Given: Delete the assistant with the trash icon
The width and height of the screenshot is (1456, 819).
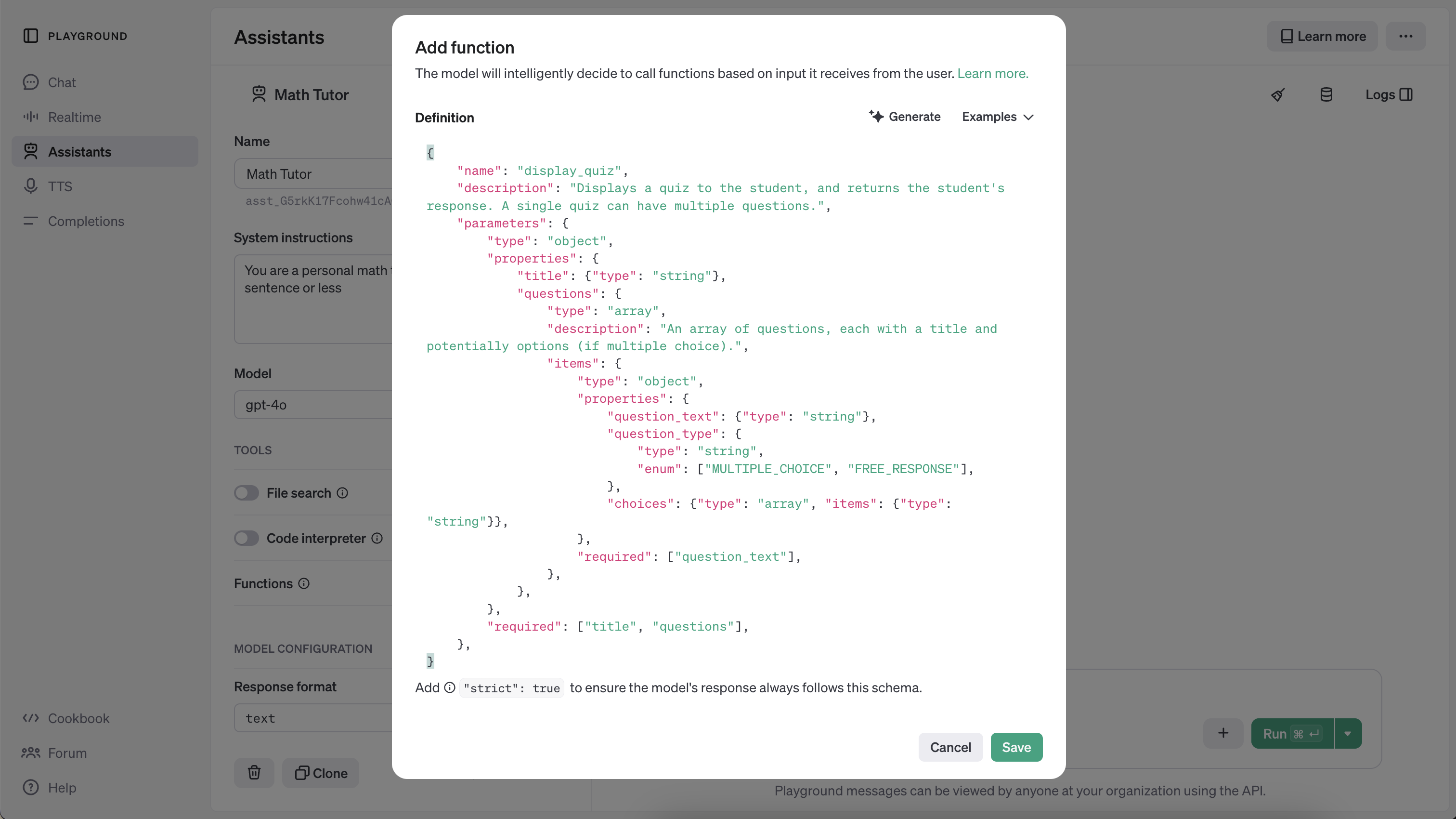Looking at the screenshot, I should pyautogui.click(x=254, y=773).
